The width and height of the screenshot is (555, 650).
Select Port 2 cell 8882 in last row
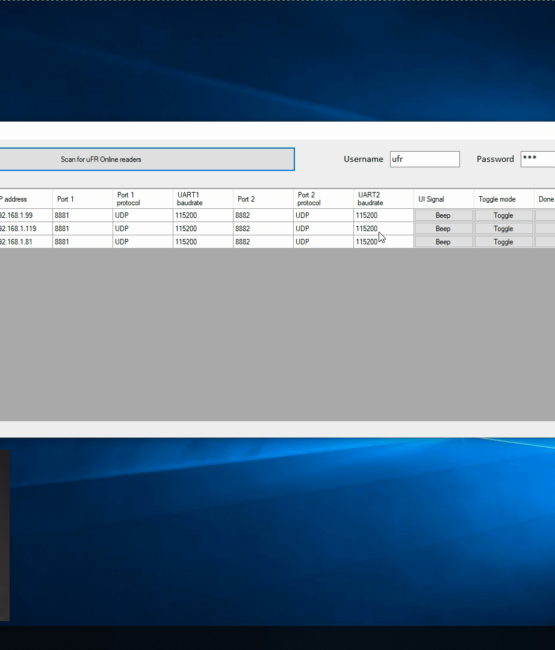coord(263,242)
